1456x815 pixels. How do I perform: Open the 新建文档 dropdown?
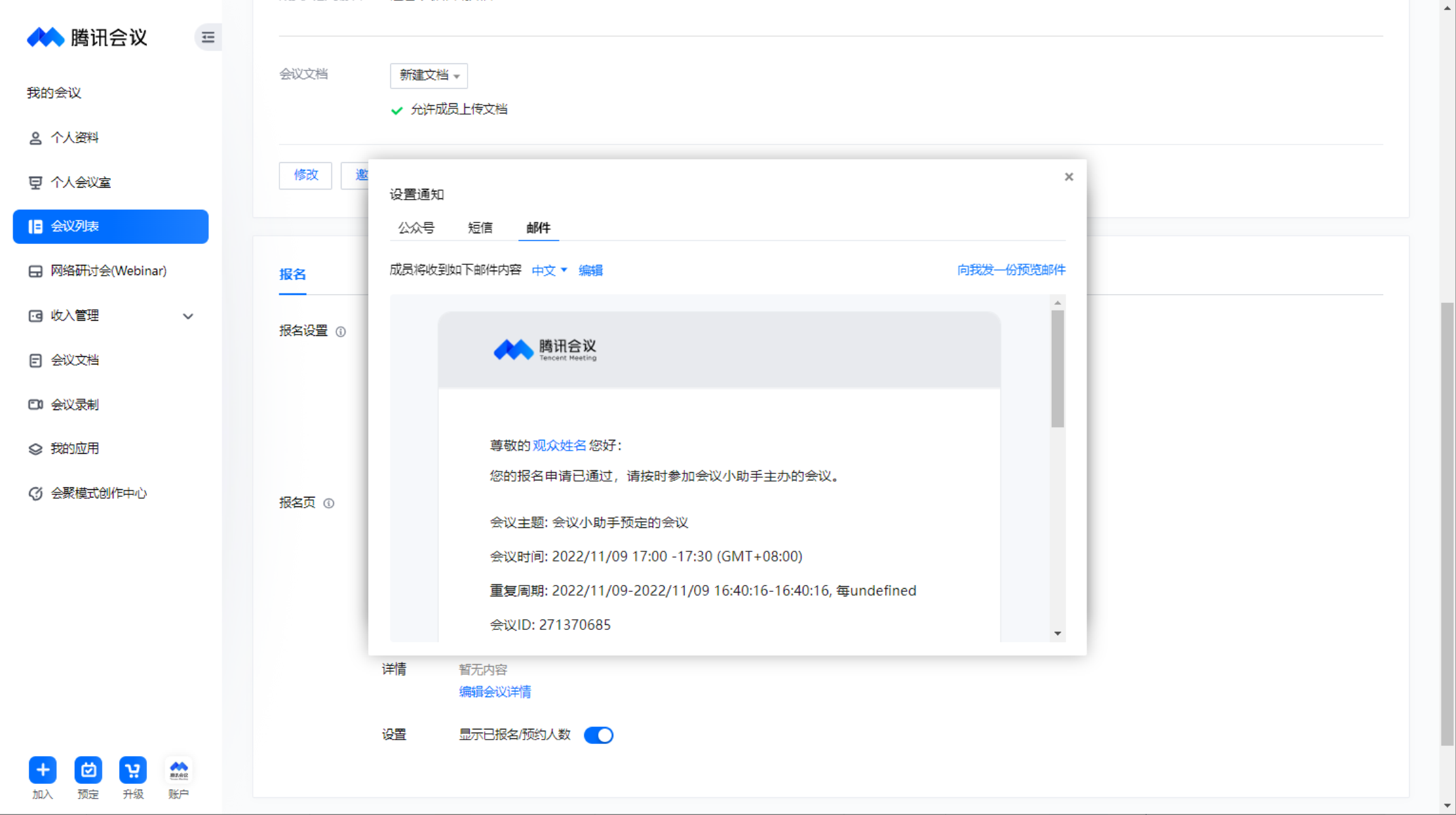429,75
